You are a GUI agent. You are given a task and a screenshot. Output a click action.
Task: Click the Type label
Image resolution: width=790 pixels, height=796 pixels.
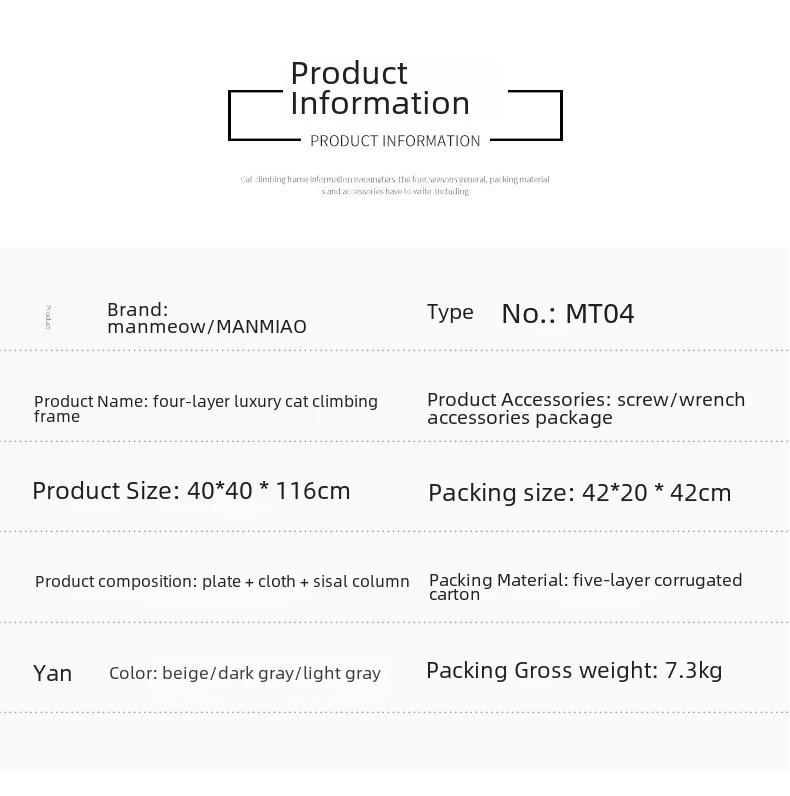(450, 312)
